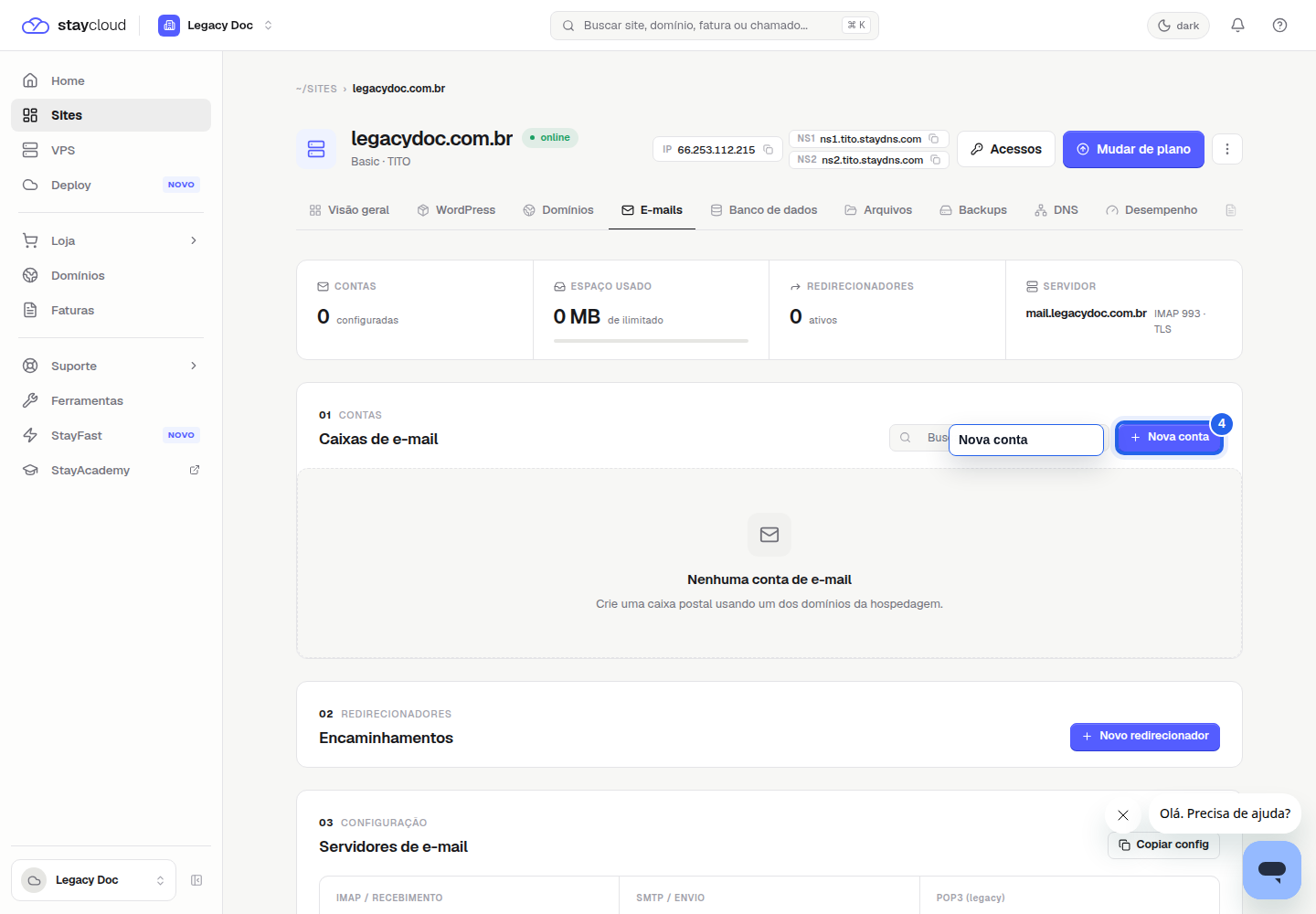Copy NS2 nameserver value
The image size is (1316, 914).
(x=936, y=160)
